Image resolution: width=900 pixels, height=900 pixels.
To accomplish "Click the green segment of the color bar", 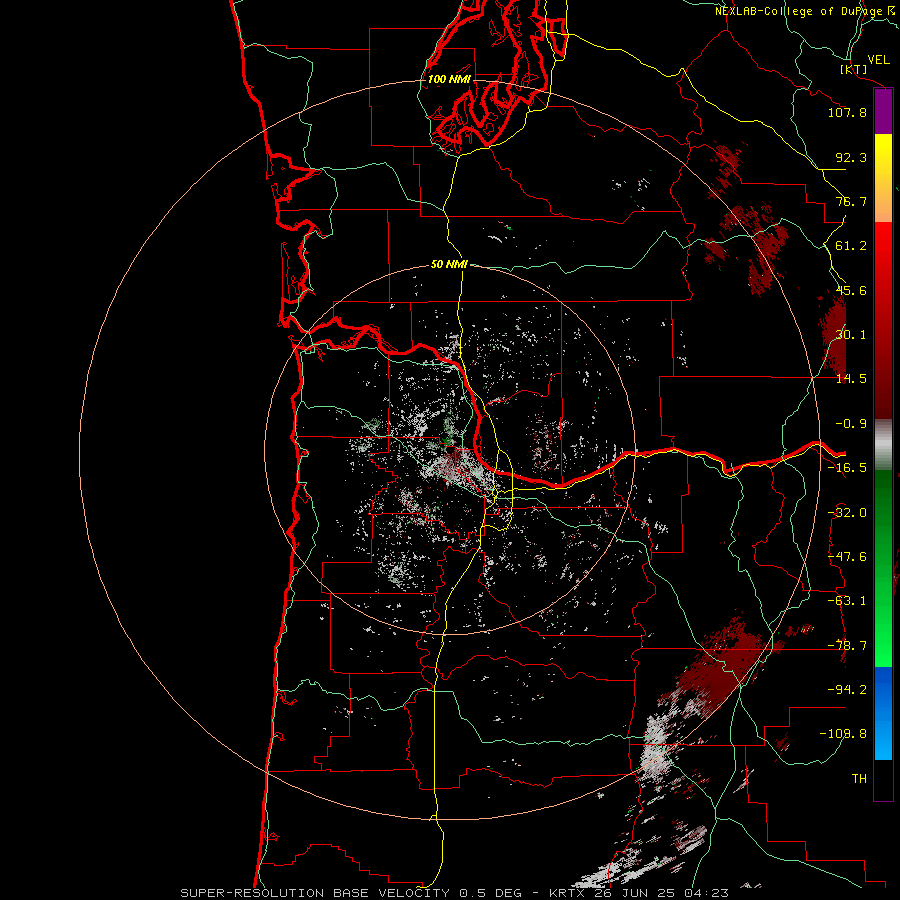I will pos(883,568).
